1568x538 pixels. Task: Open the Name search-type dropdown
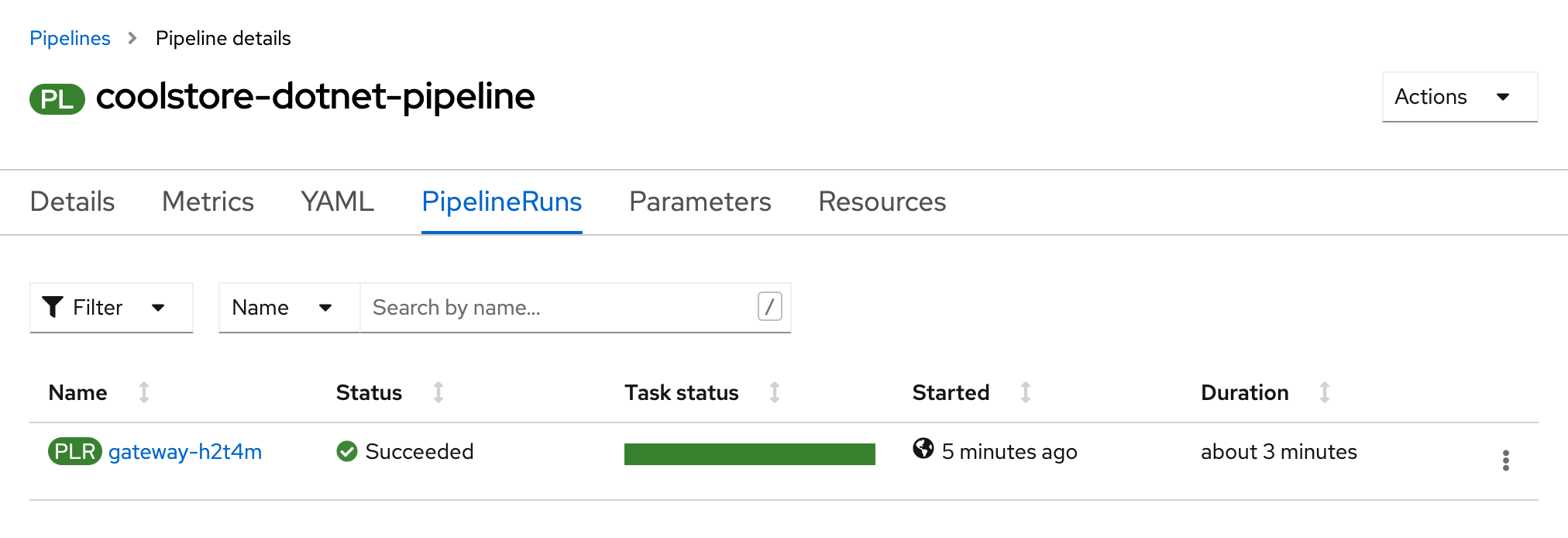tap(289, 308)
